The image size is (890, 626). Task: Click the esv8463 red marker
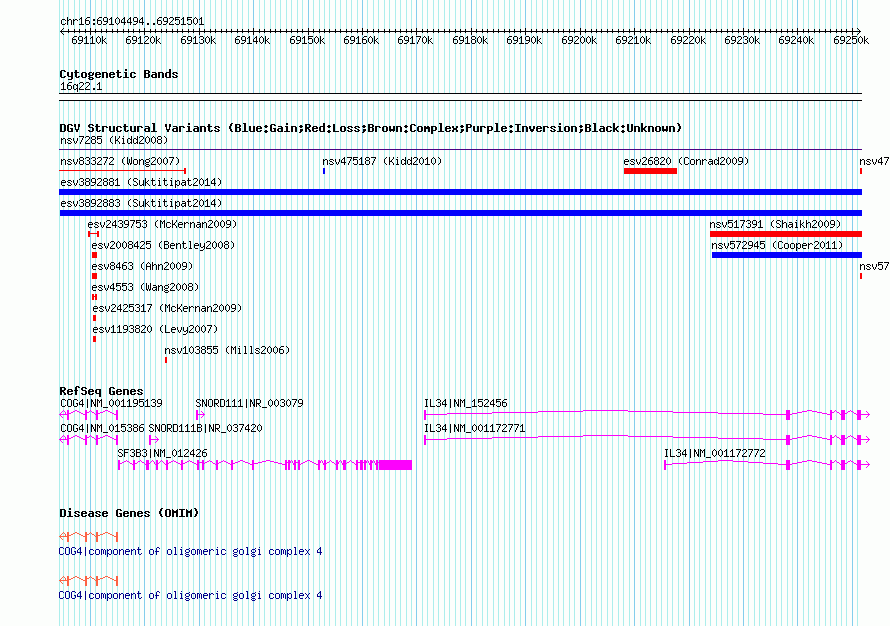94,276
